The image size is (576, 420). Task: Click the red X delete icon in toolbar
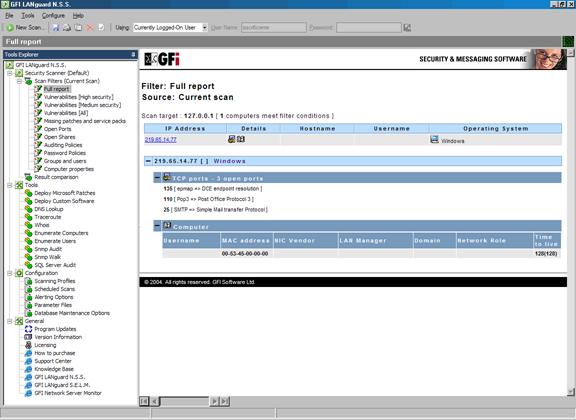[x=90, y=28]
